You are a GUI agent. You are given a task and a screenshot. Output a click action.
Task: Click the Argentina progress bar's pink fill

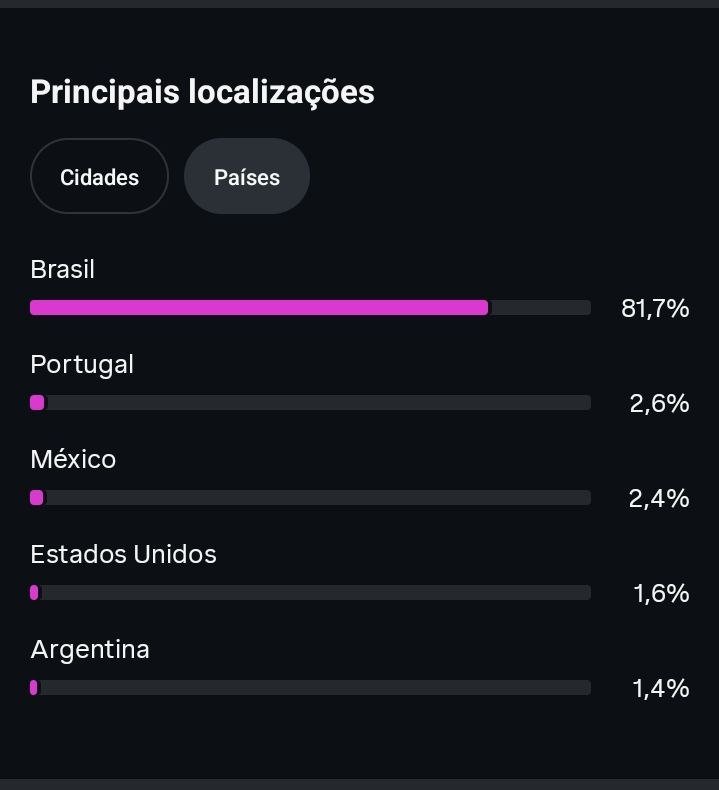click(34, 688)
